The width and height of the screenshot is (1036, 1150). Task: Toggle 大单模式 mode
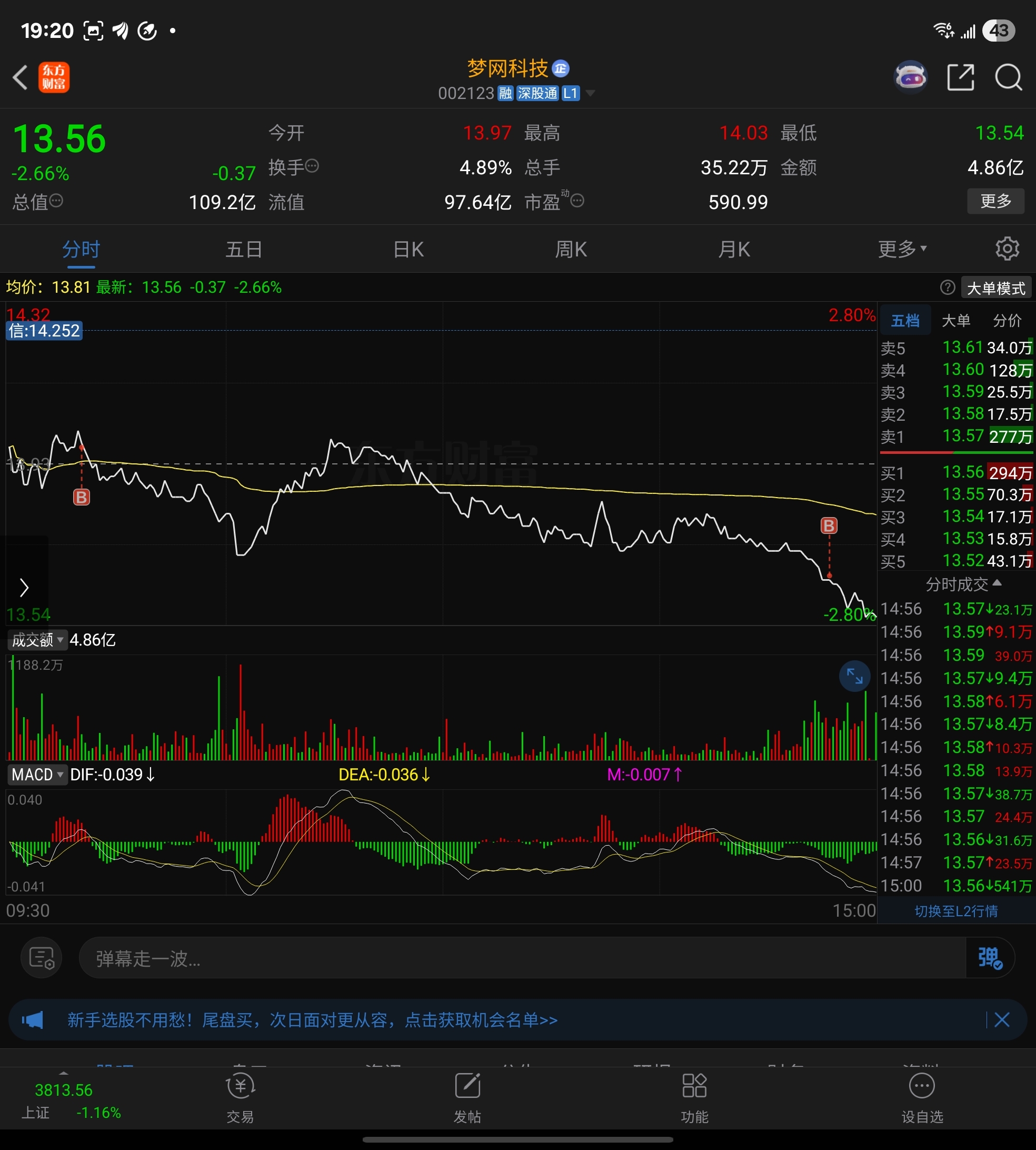click(996, 288)
